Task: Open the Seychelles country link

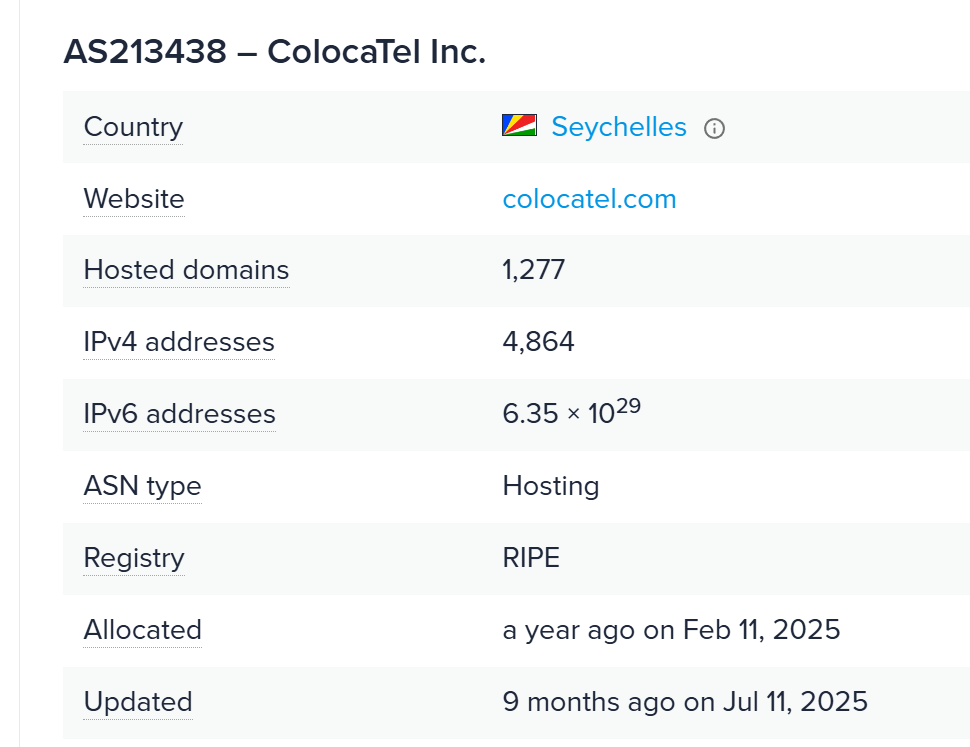Action: (619, 127)
